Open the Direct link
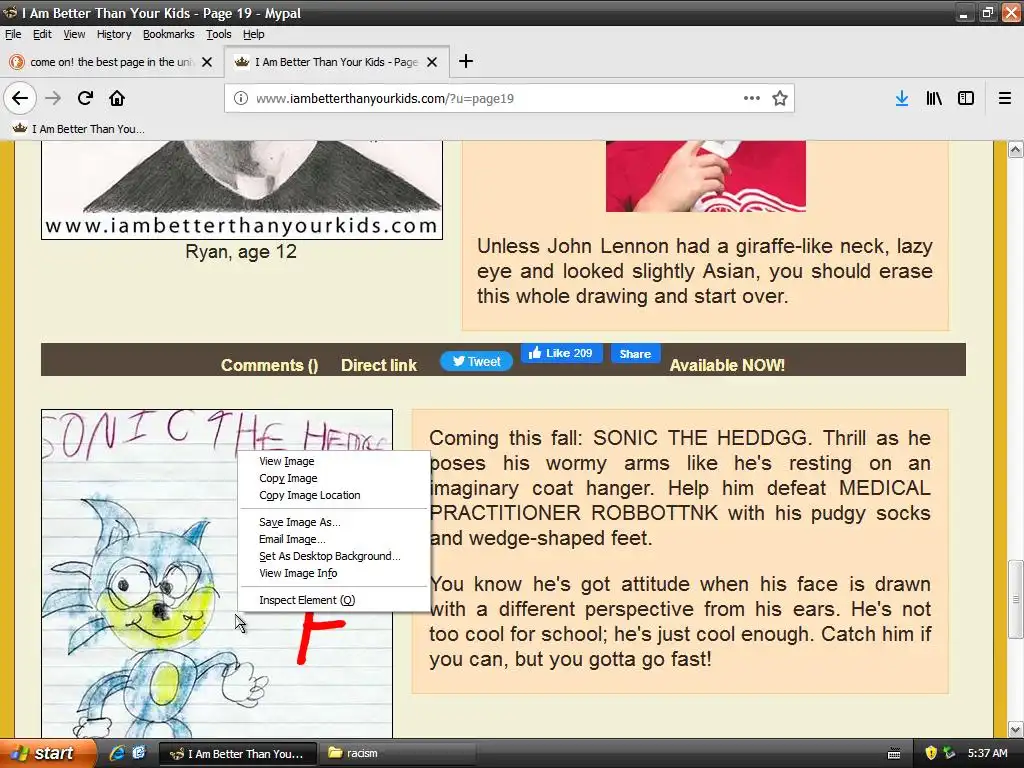 point(379,365)
